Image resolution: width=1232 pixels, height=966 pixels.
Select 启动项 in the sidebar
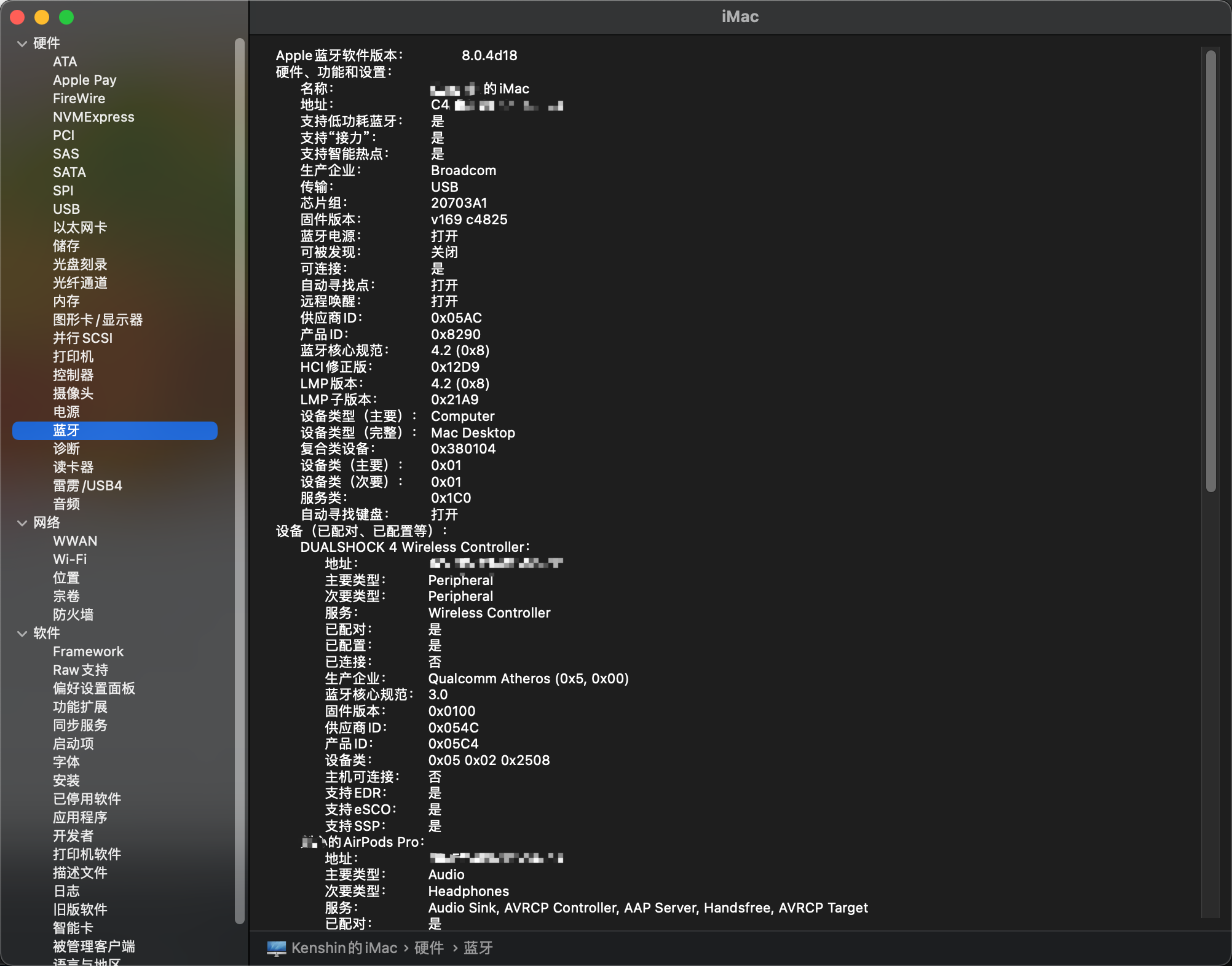(x=73, y=744)
